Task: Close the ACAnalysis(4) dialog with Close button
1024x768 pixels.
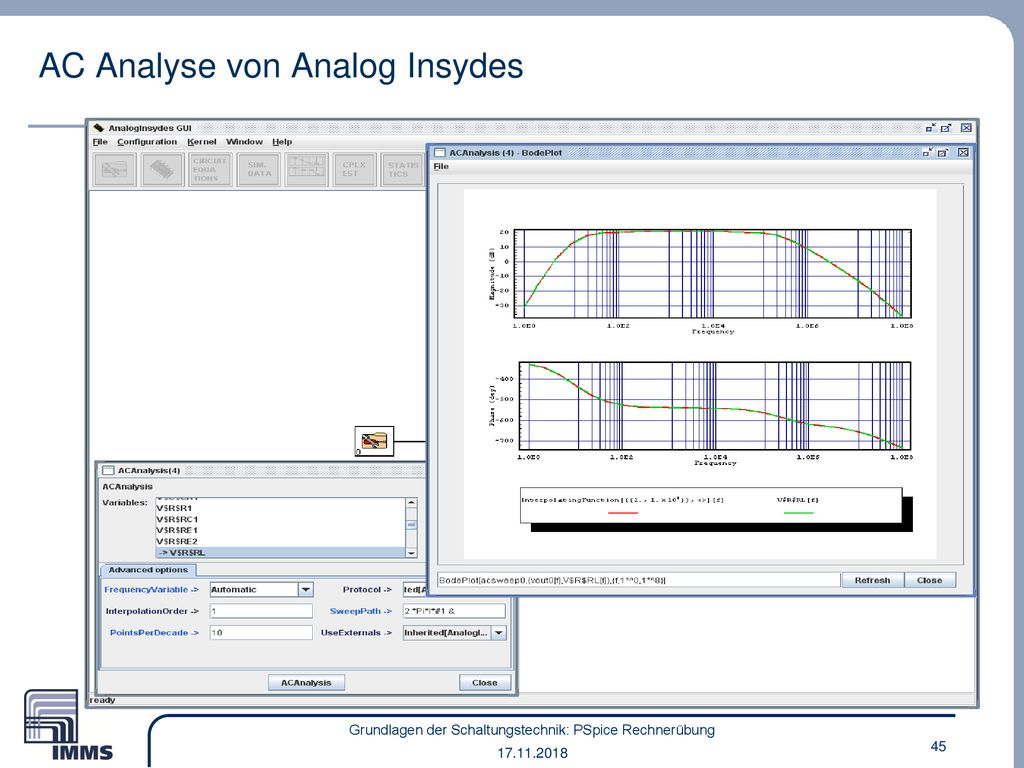Action: (485, 682)
